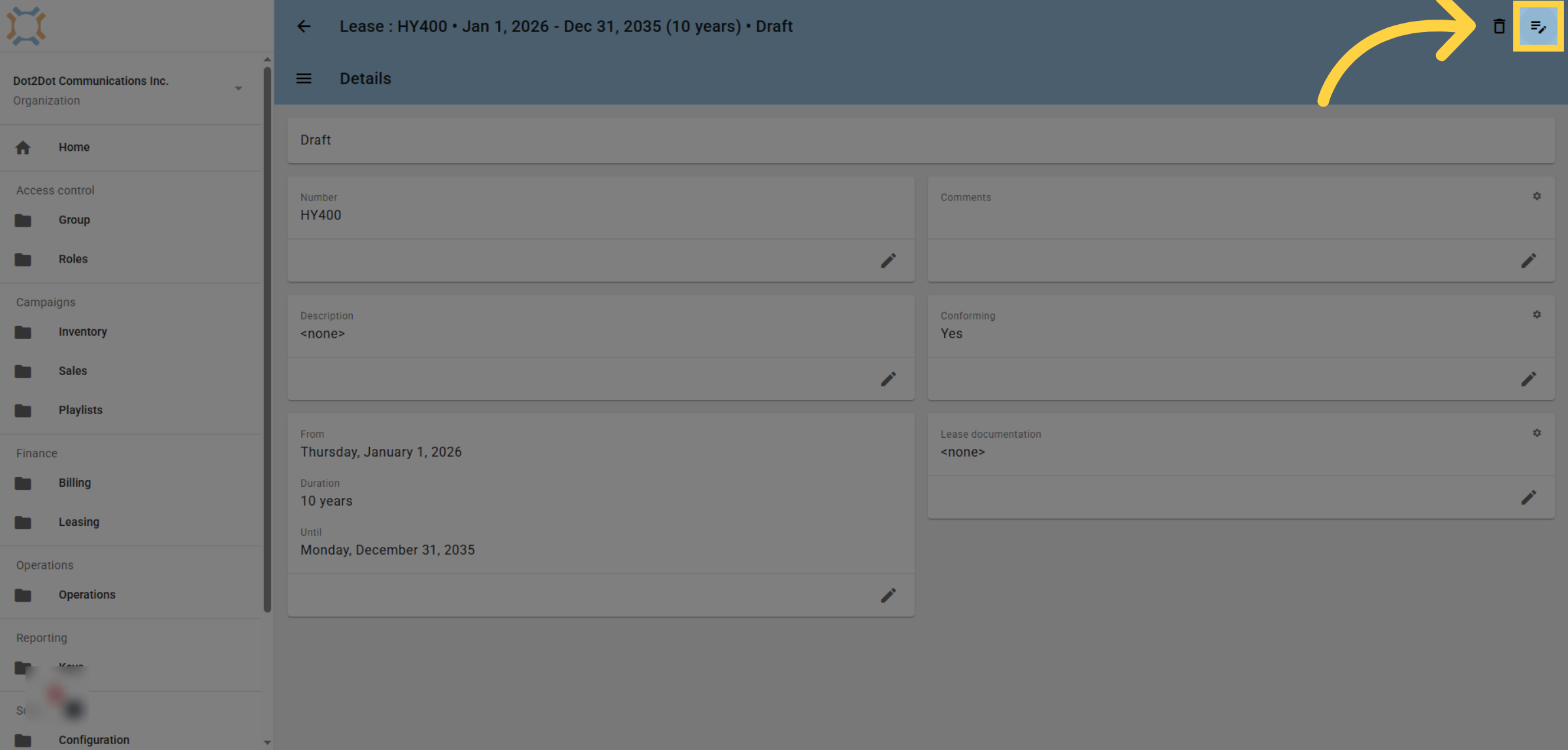Viewport: 1568px width, 750px height.
Task: Edit the Description card with pencil icon
Action: (888, 379)
